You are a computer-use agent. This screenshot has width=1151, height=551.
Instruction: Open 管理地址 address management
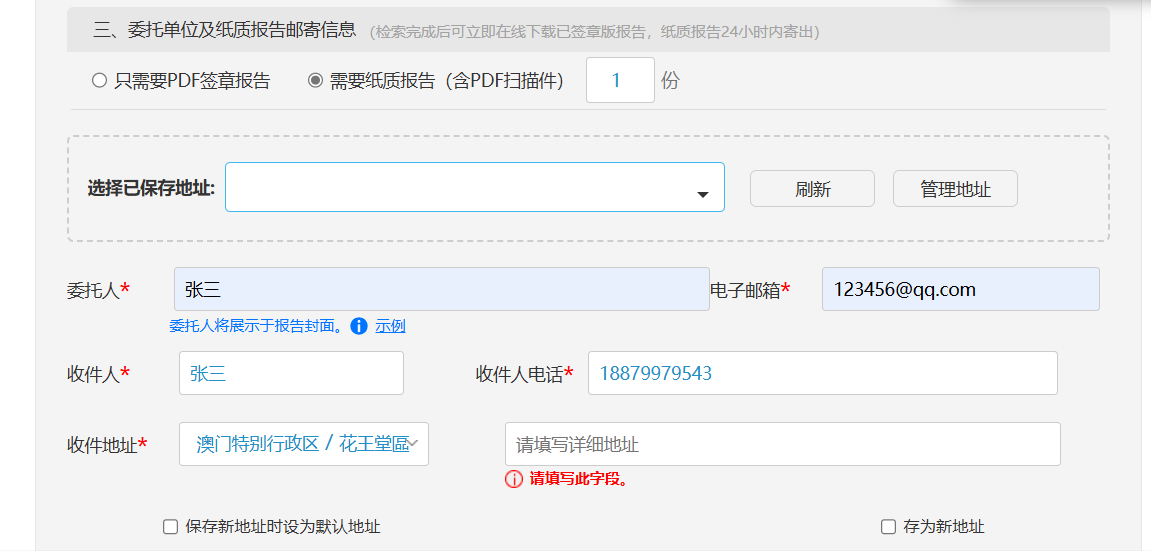tap(954, 189)
